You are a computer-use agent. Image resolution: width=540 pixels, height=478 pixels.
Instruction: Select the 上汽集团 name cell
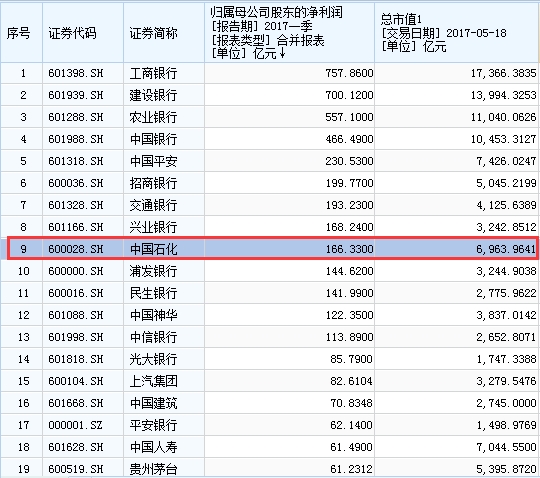(153, 381)
